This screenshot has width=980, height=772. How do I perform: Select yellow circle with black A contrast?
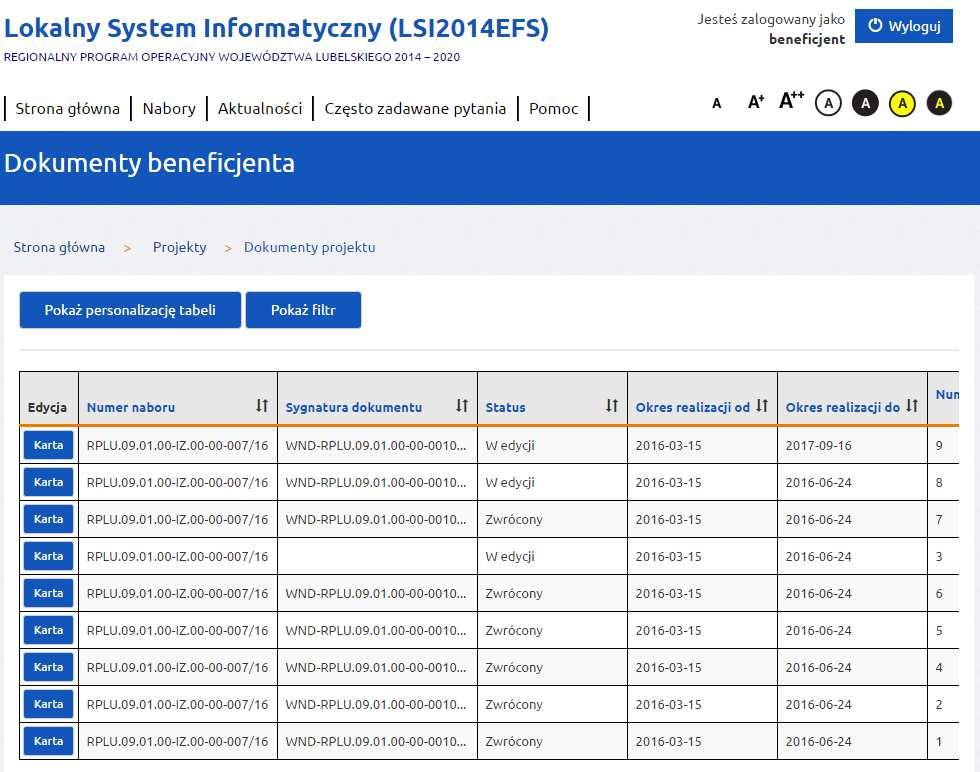pos(902,103)
